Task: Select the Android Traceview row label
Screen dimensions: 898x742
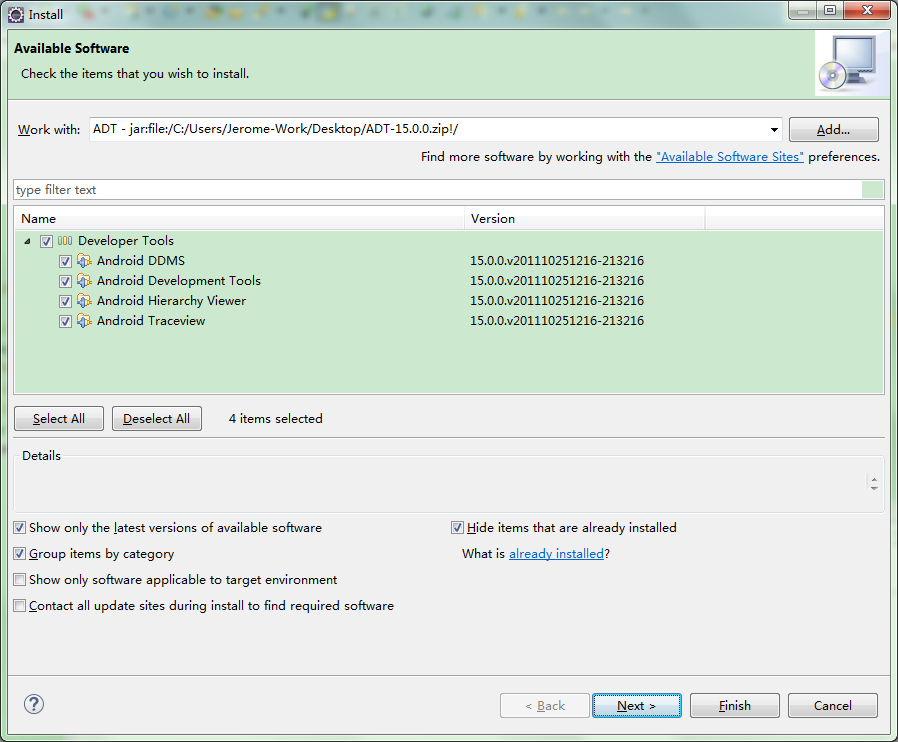Action: 151,321
